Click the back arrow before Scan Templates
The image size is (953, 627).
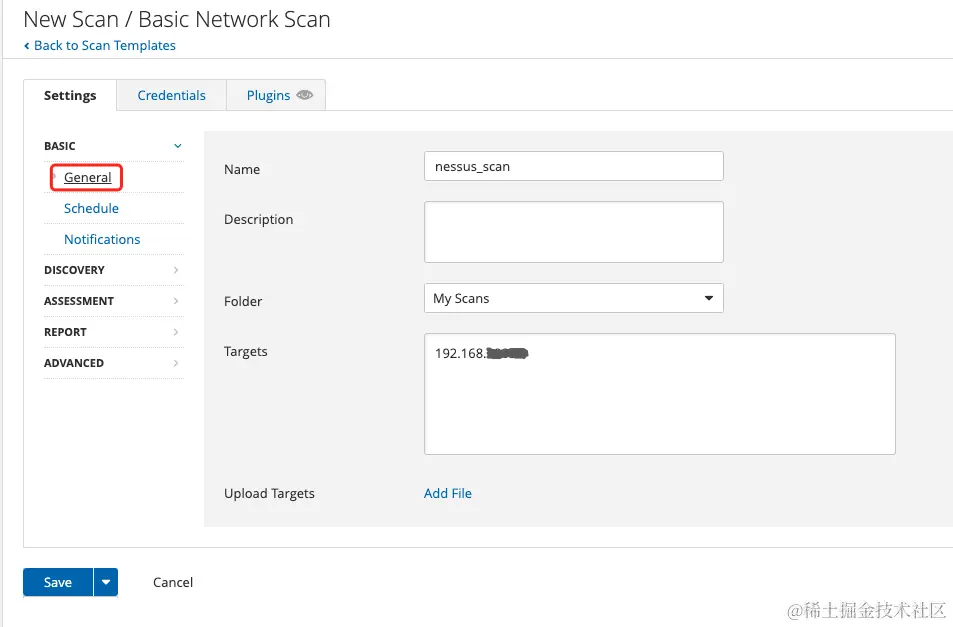click(27, 46)
